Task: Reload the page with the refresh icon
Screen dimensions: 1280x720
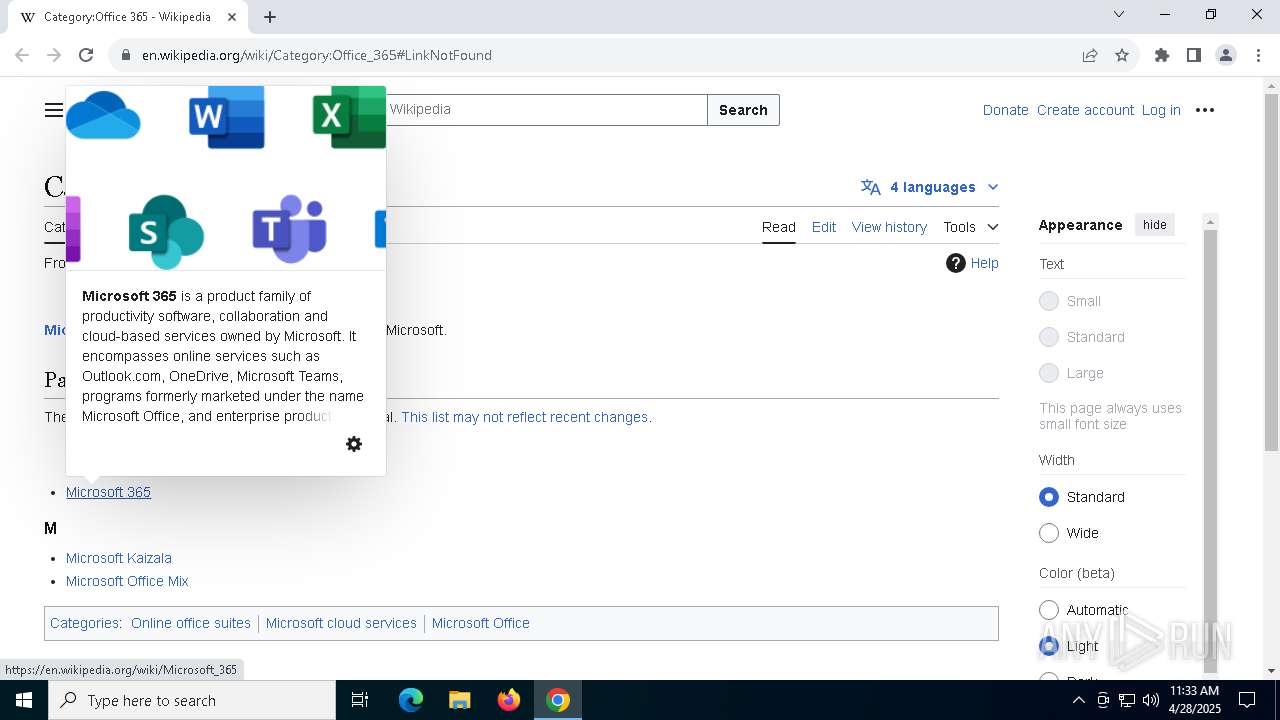Action: click(x=86, y=55)
